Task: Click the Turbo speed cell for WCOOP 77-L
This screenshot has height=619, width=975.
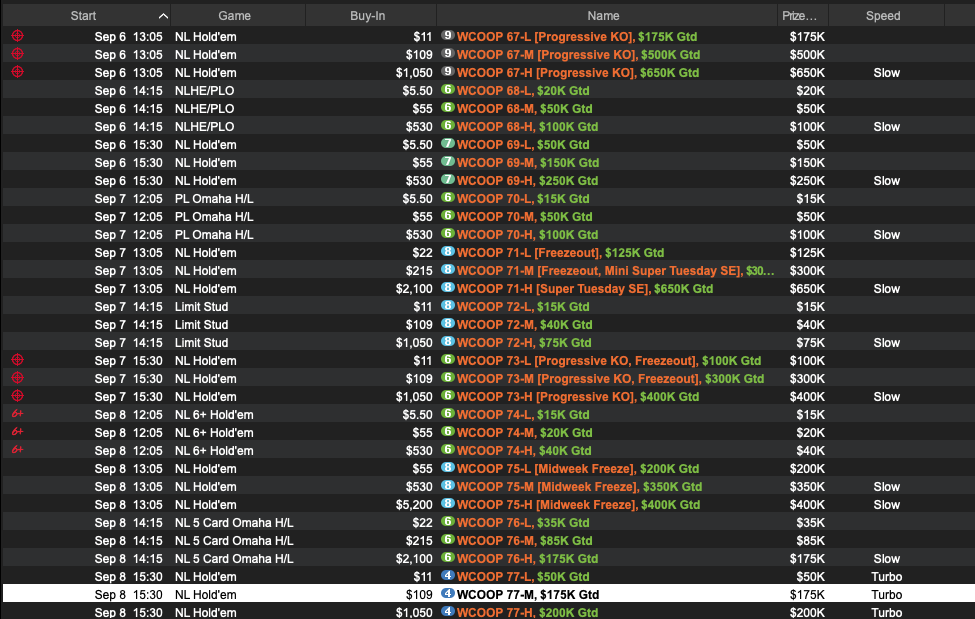Action: (x=886, y=577)
